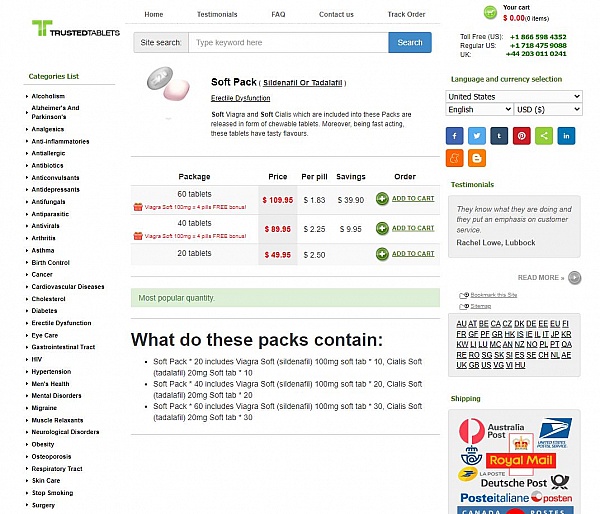Screen dimensions: 600x514
Task: Click plus icon for 60 tablets package
Action: pyautogui.click(x=382, y=199)
